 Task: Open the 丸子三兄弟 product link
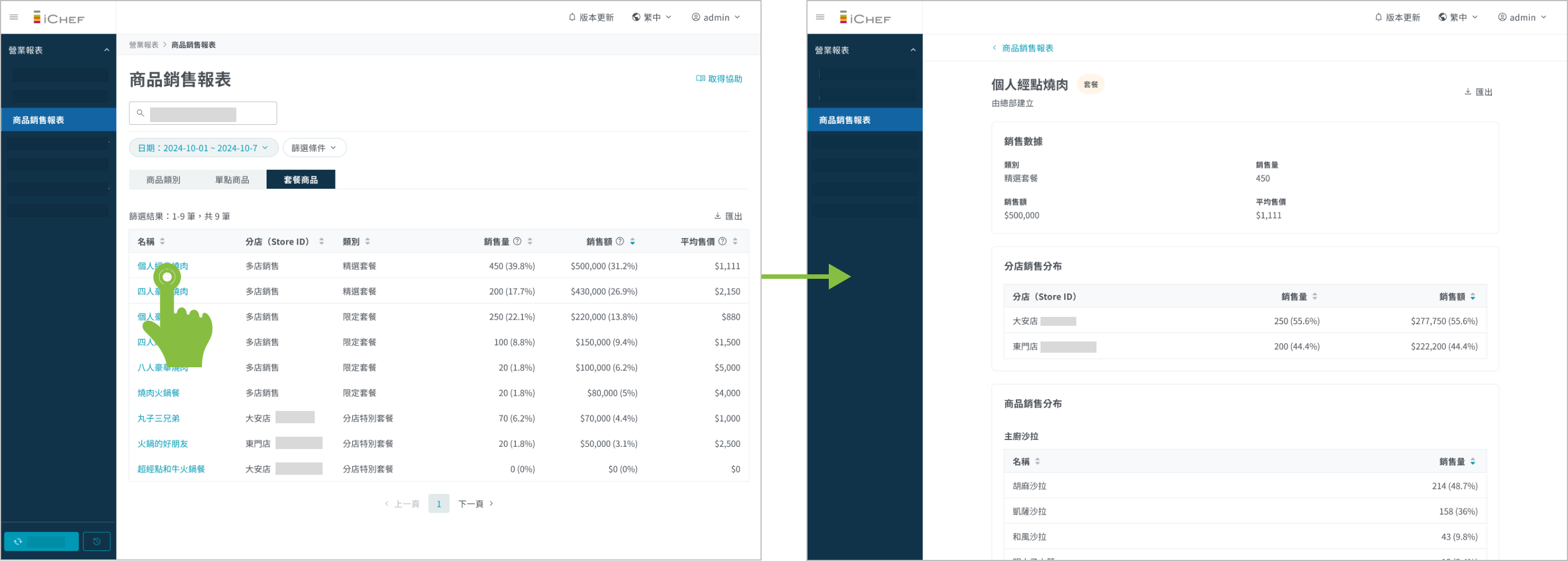pos(158,419)
